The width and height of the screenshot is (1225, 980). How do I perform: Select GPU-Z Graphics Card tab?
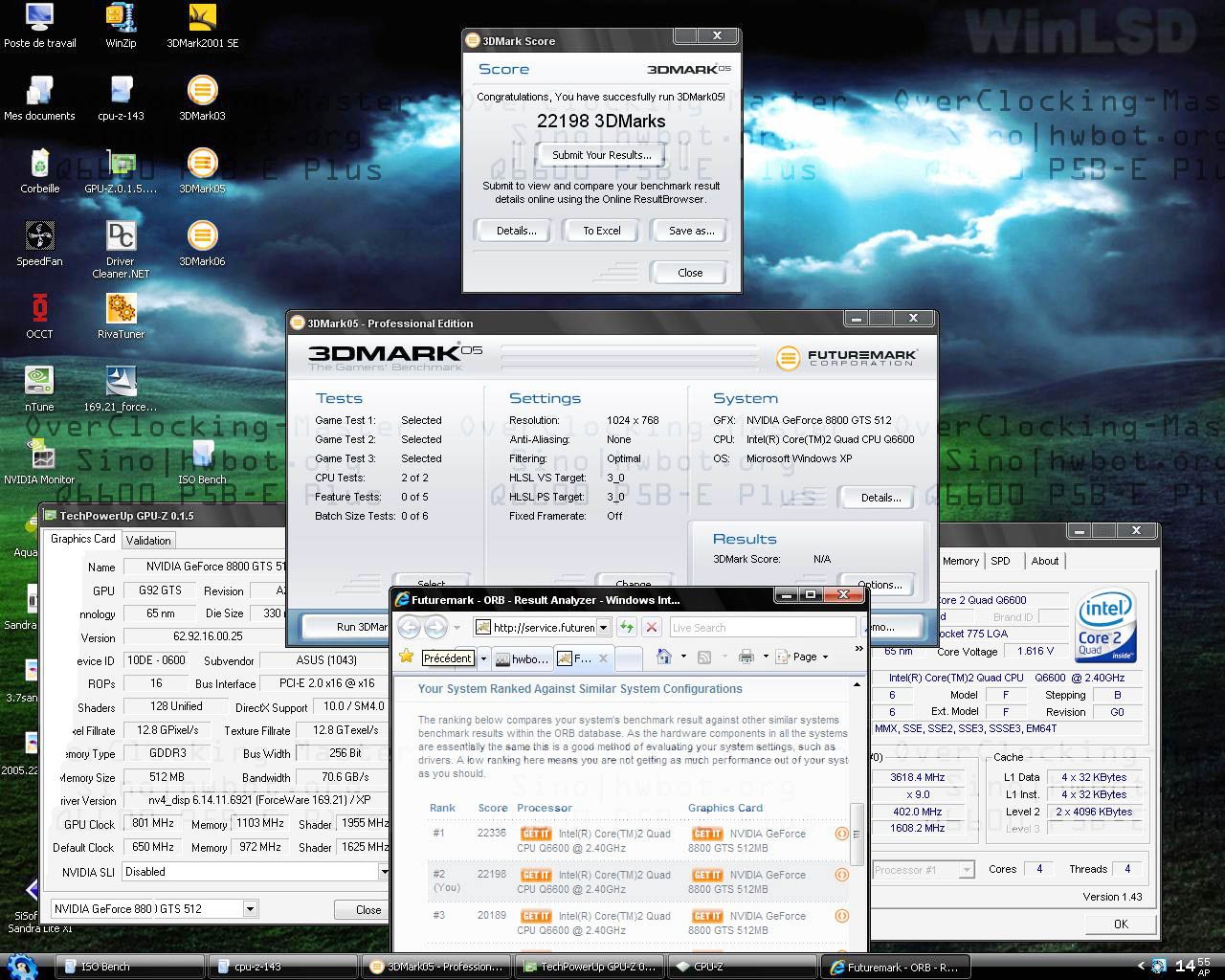coord(83,539)
